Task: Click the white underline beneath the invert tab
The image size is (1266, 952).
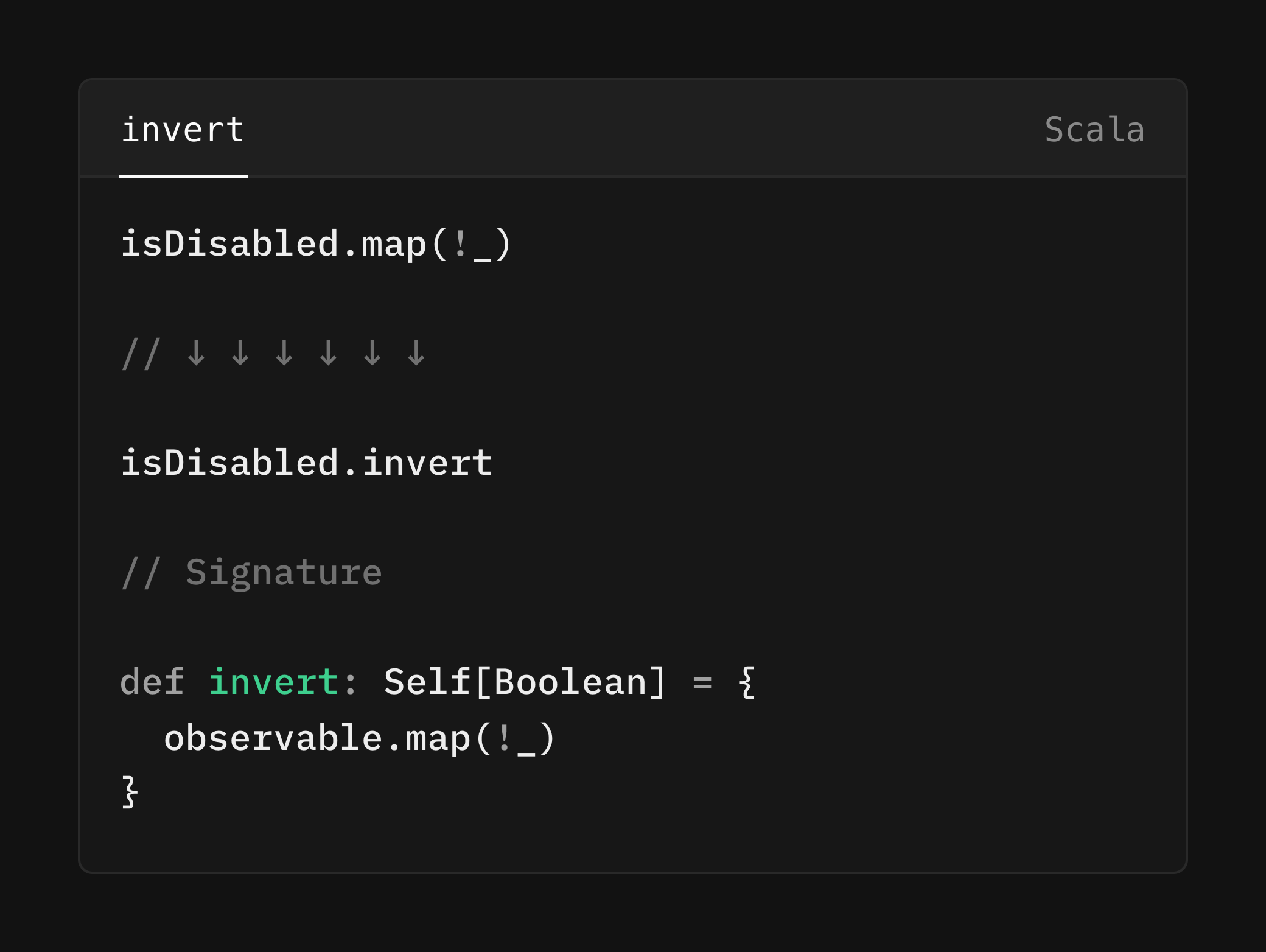Action: pos(184,177)
